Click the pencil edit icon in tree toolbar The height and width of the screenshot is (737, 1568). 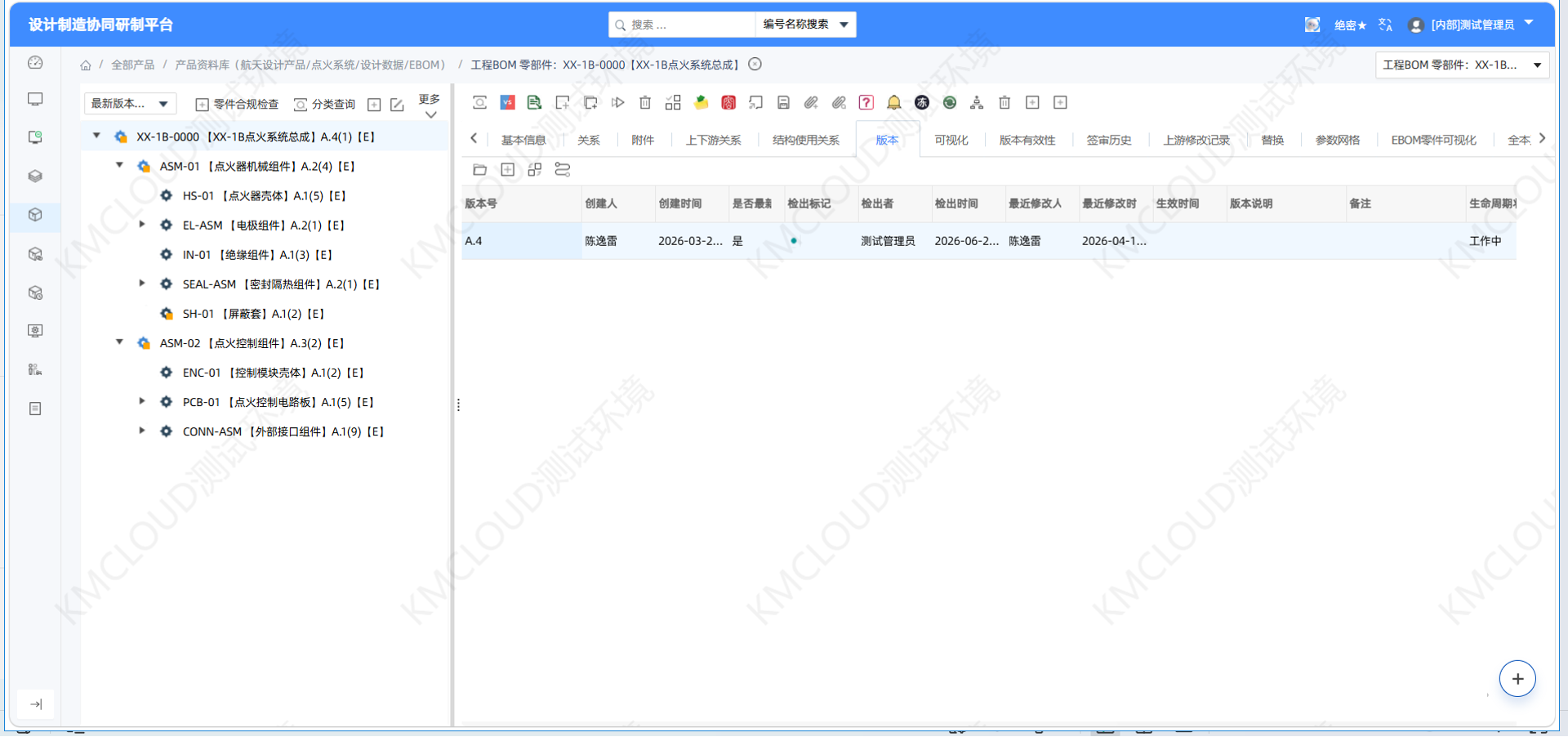click(x=397, y=105)
